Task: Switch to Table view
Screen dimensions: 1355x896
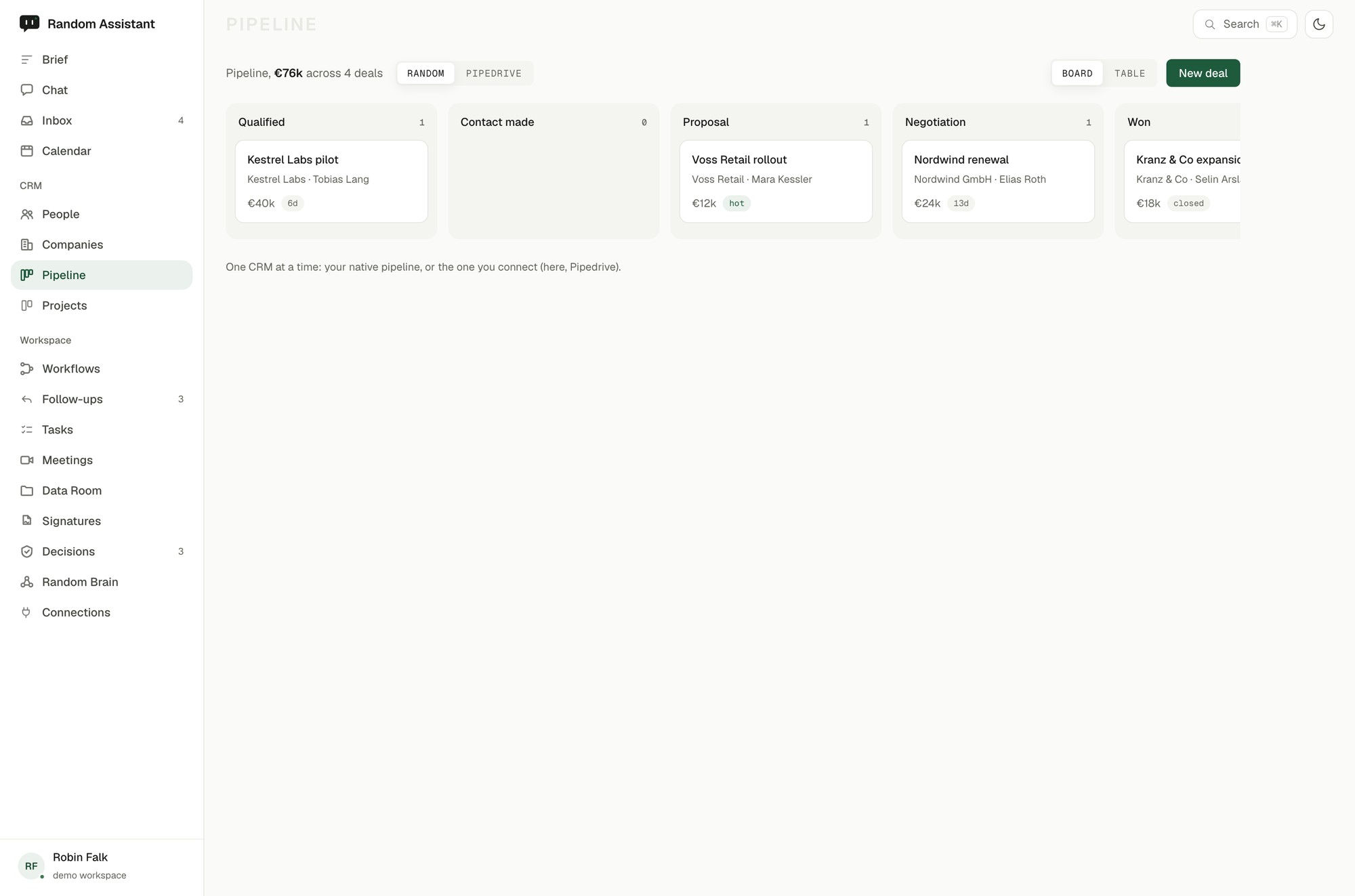Action: coord(1129,73)
